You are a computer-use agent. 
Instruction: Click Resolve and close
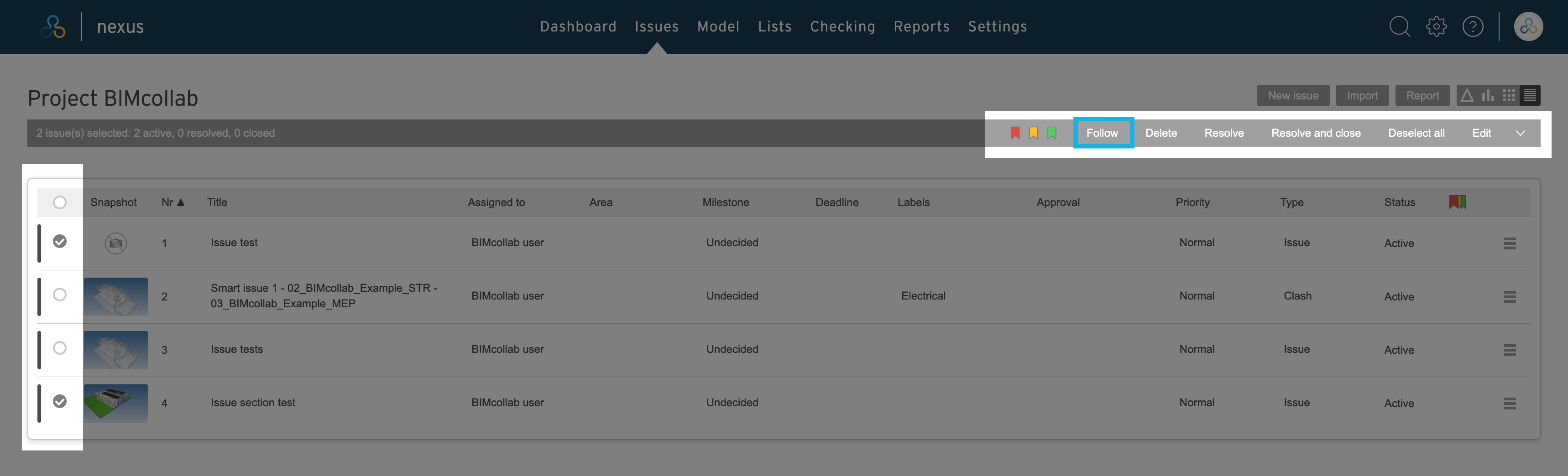pyautogui.click(x=1315, y=133)
